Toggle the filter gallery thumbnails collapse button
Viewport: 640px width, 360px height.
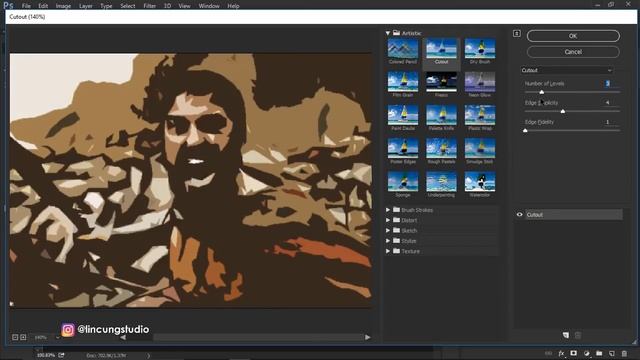[x=517, y=33]
